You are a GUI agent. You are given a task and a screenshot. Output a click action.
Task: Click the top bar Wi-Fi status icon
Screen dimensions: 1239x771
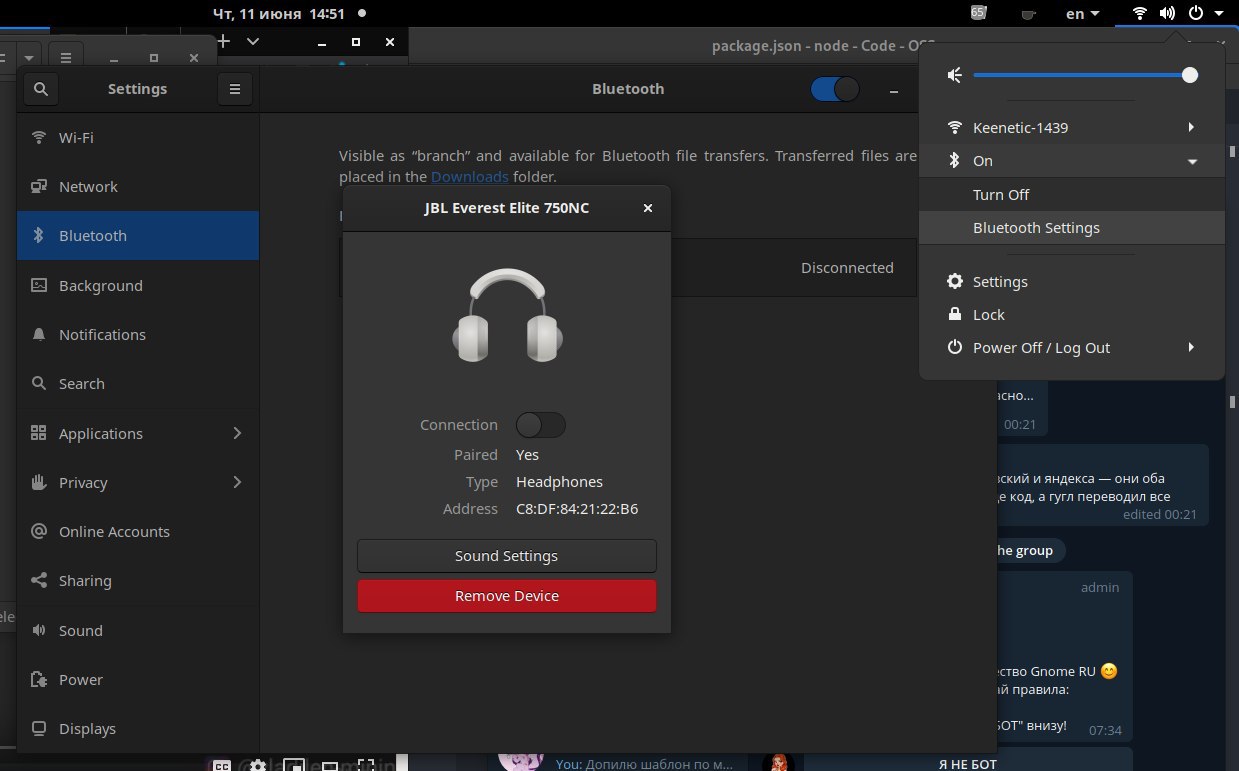coord(1139,14)
